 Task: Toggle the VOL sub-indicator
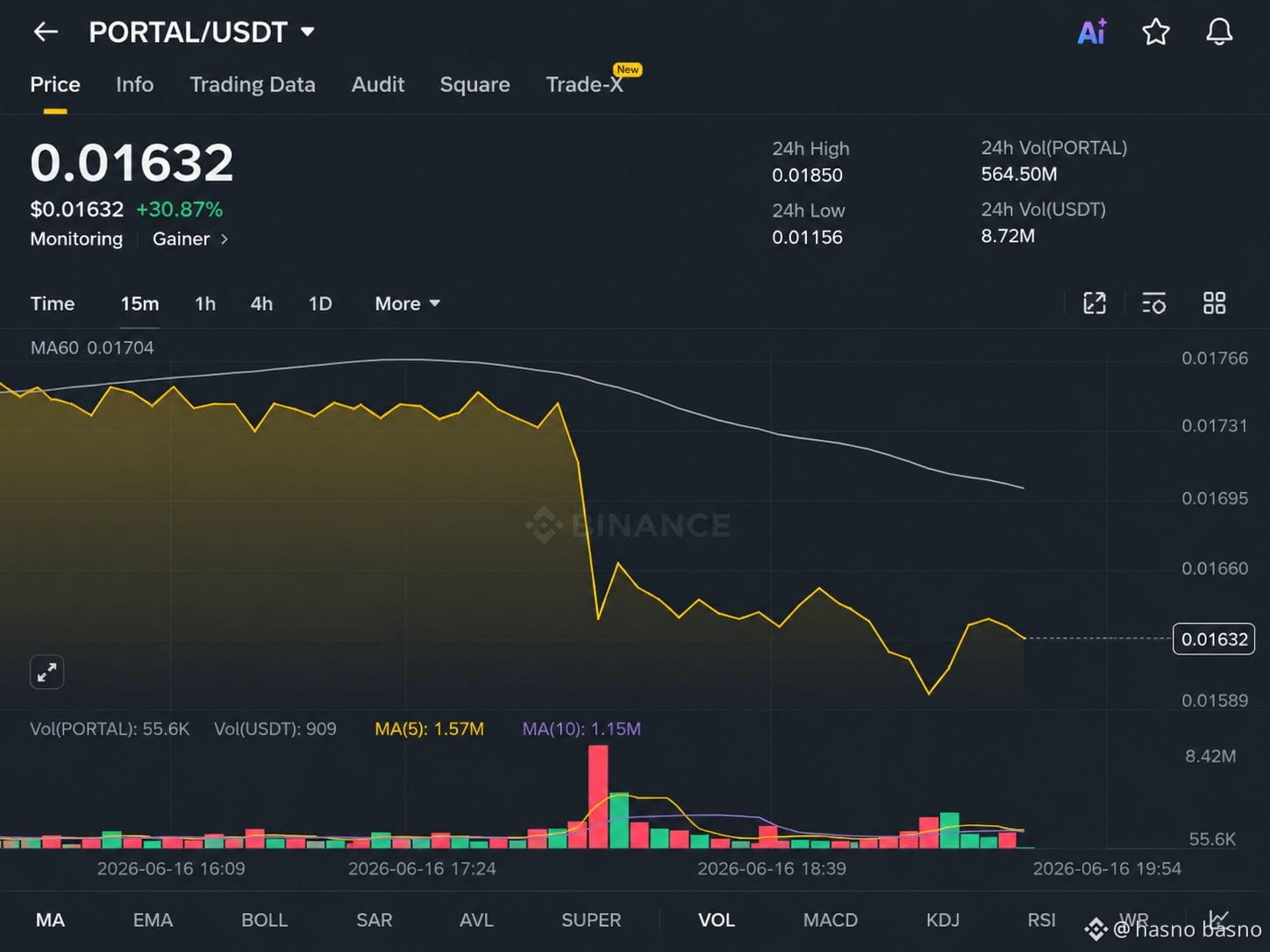click(717, 920)
